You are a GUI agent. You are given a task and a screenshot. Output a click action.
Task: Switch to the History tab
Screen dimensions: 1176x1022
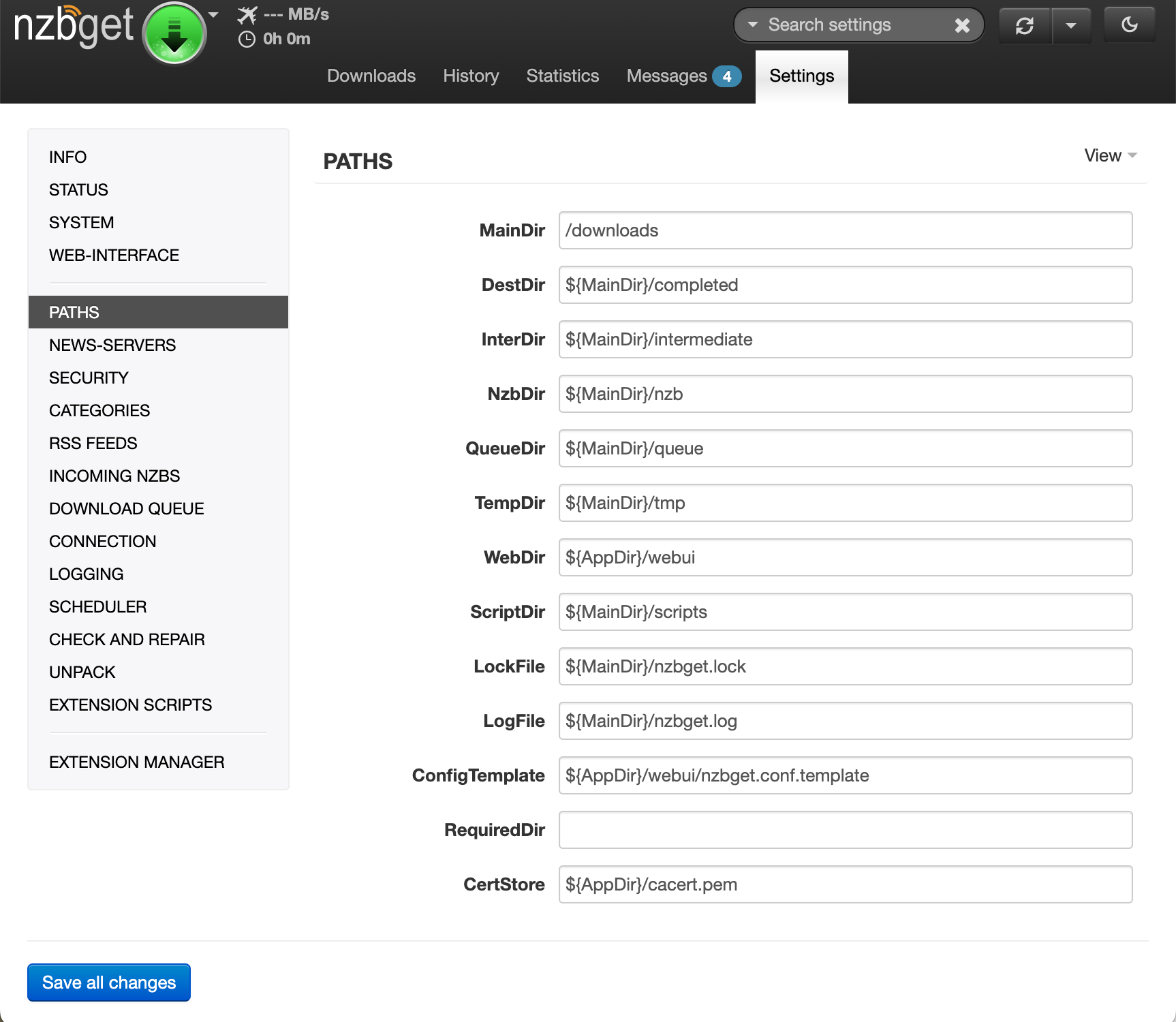pos(471,76)
